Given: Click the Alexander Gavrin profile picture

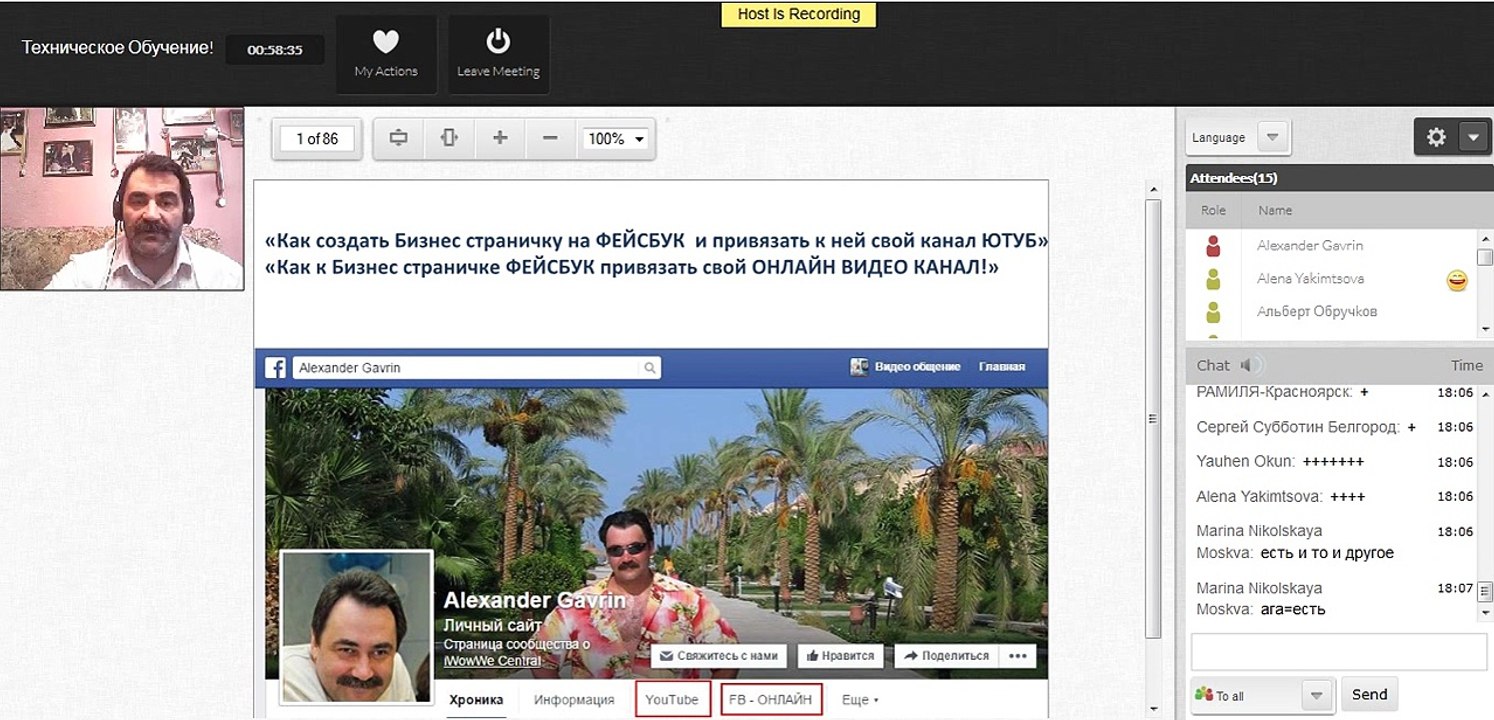Looking at the screenshot, I should point(357,627).
